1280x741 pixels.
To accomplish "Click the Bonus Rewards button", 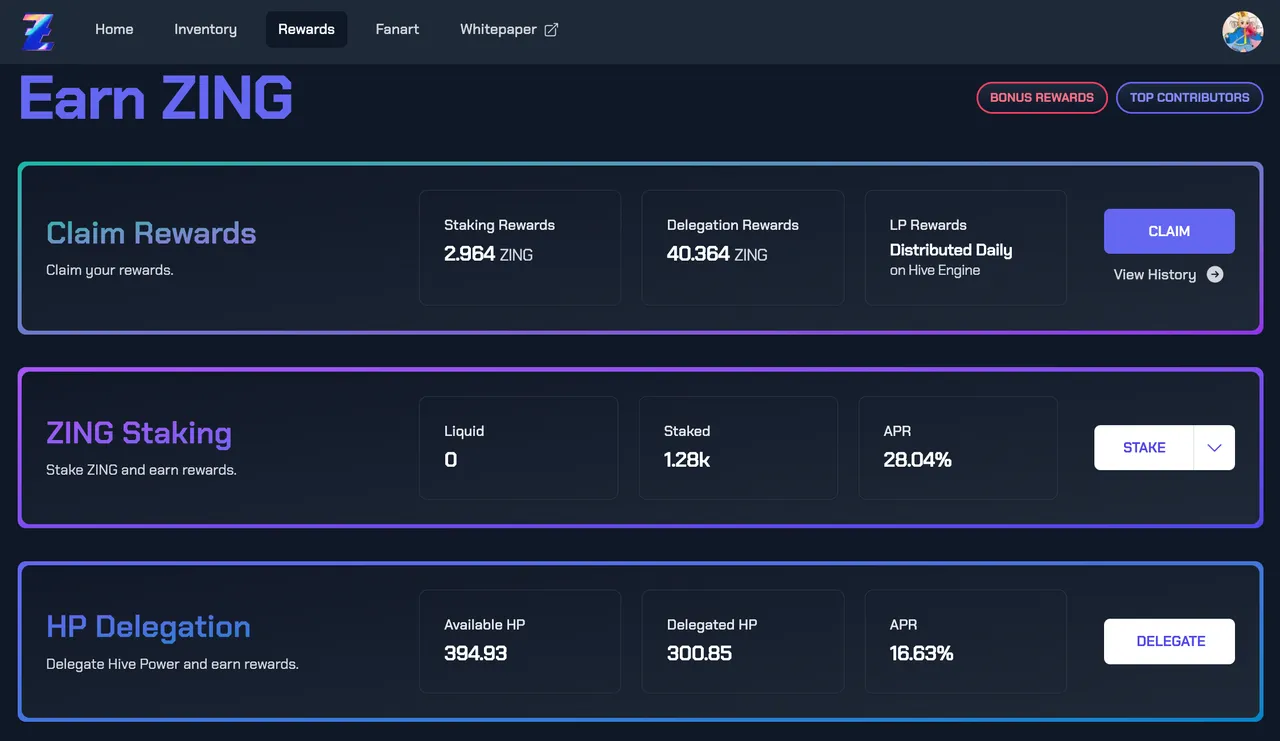I will coord(1042,98).
